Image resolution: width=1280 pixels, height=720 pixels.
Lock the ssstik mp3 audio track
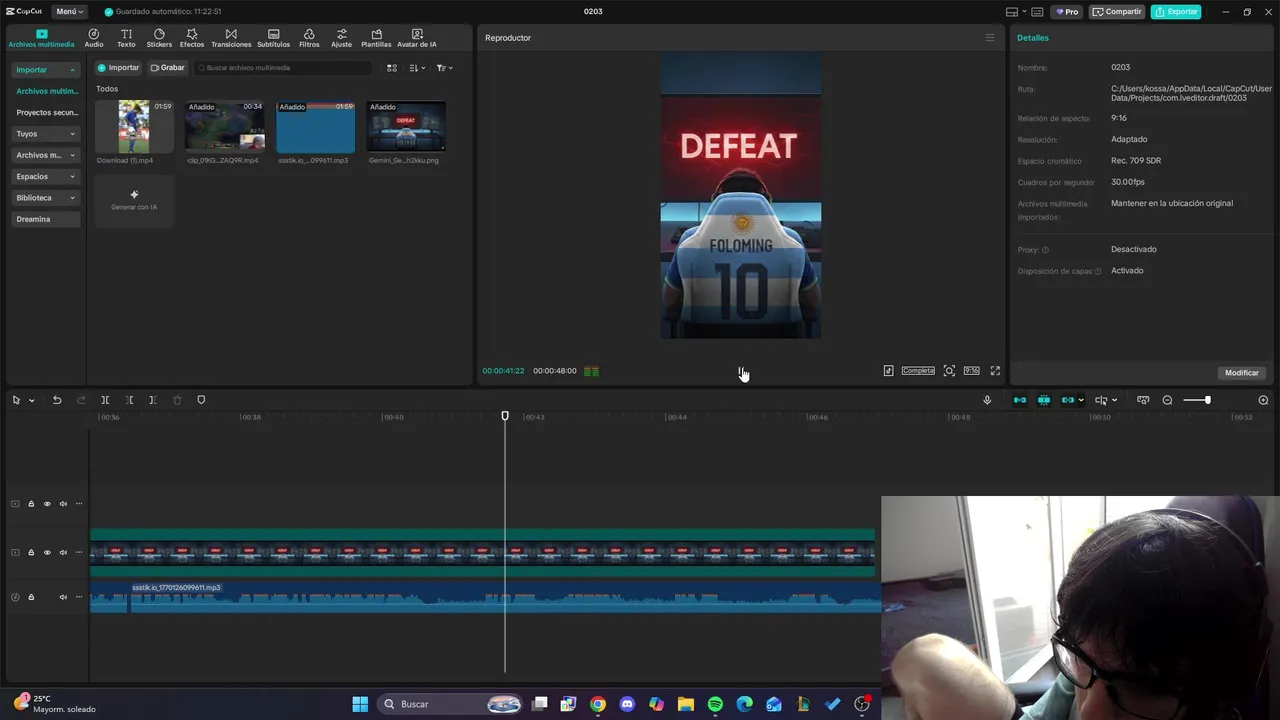point(31,597)
